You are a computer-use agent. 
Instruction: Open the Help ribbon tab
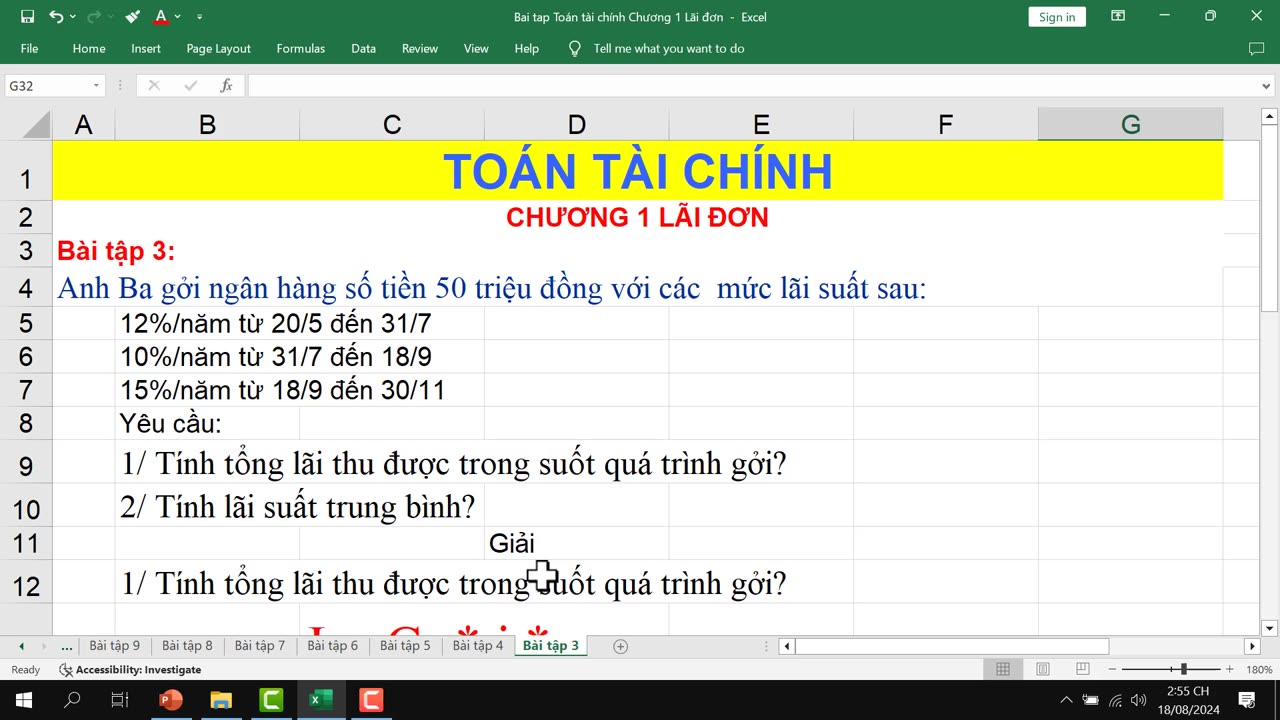[527, 48]
